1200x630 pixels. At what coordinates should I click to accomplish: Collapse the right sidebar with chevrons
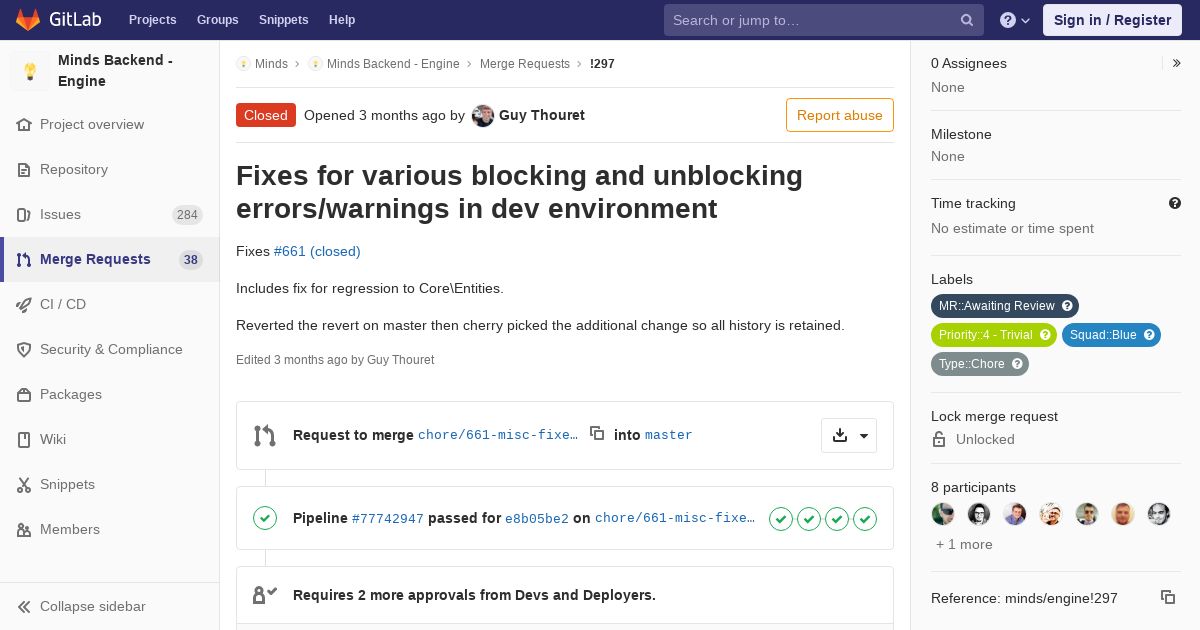[1177, 63]
